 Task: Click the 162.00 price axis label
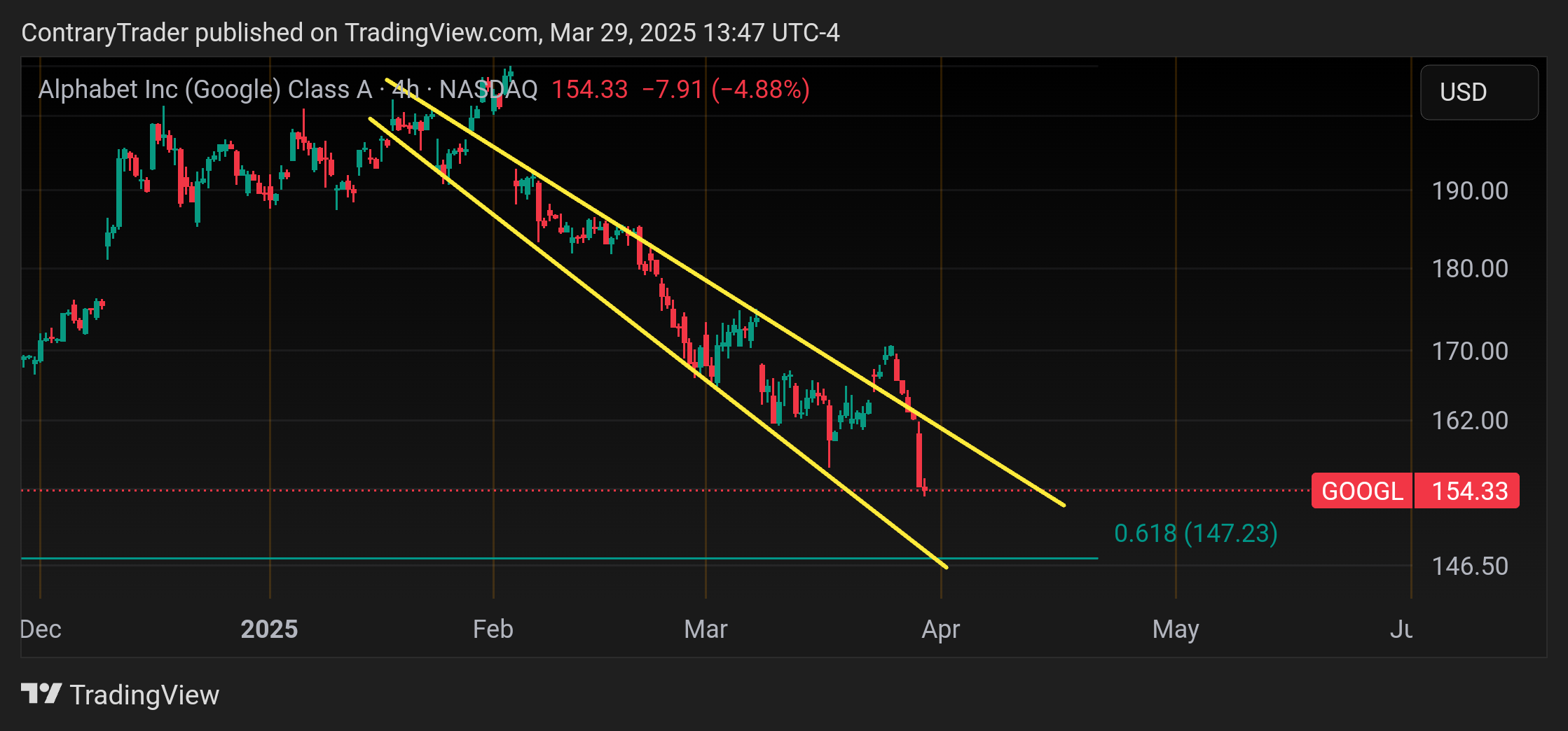1470,420
